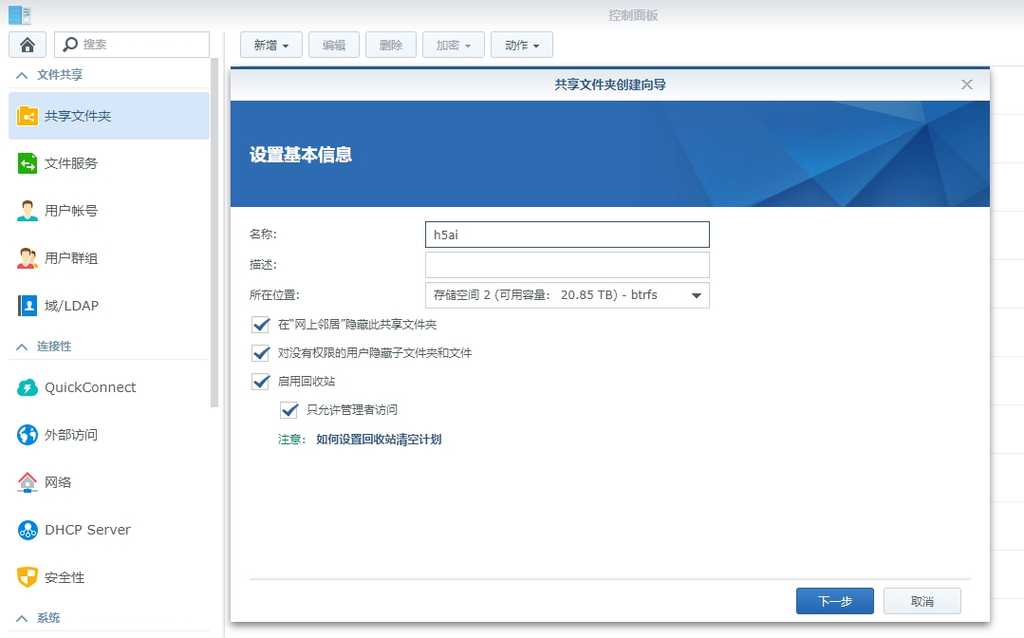Screen dimensions: 1024x638
Task: Uncheck 启用回收站 option
Action: 261,381
